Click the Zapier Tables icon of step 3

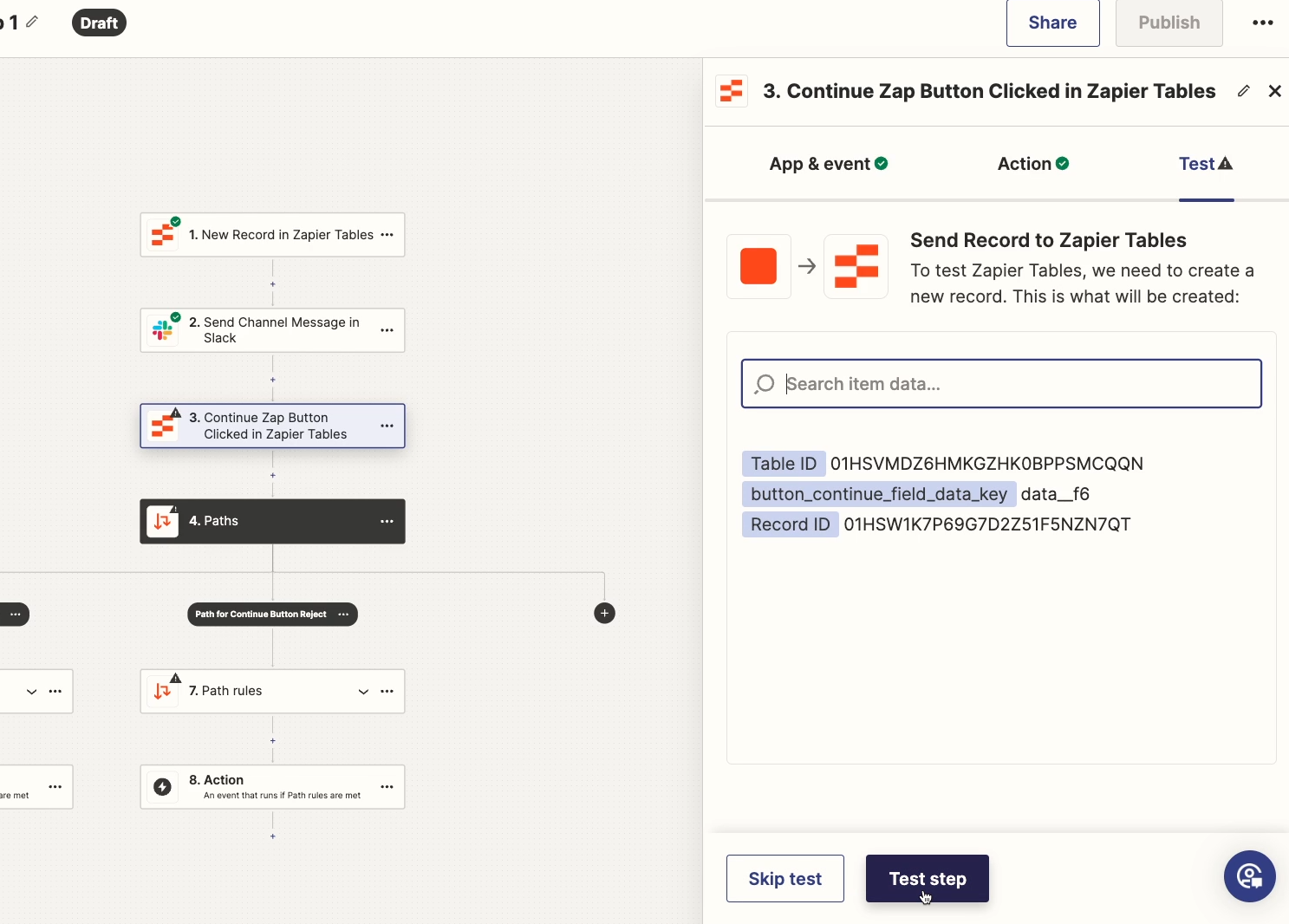pos(163,426)
